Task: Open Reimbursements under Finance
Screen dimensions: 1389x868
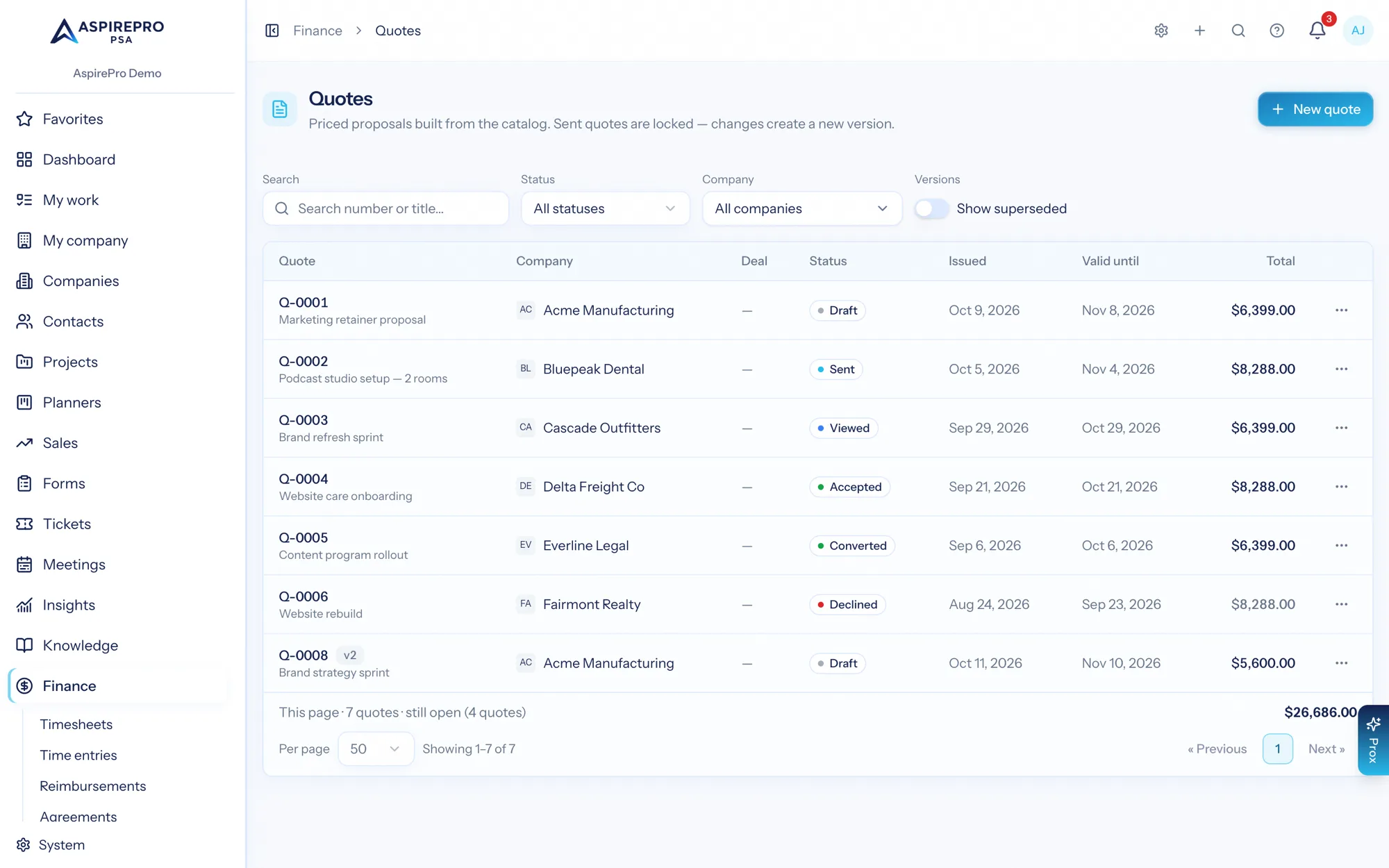Action: [x=93, y=786]
